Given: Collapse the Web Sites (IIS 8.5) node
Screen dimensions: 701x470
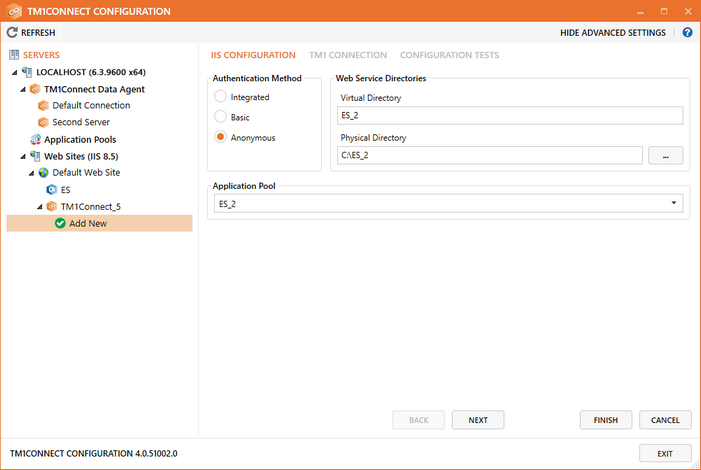Looking at the screenshot, I should (23, 157).
